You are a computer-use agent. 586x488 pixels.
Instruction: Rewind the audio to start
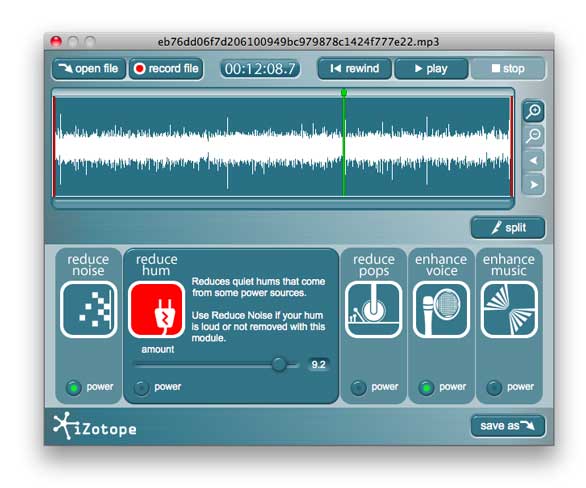click(x=355, y=69)
